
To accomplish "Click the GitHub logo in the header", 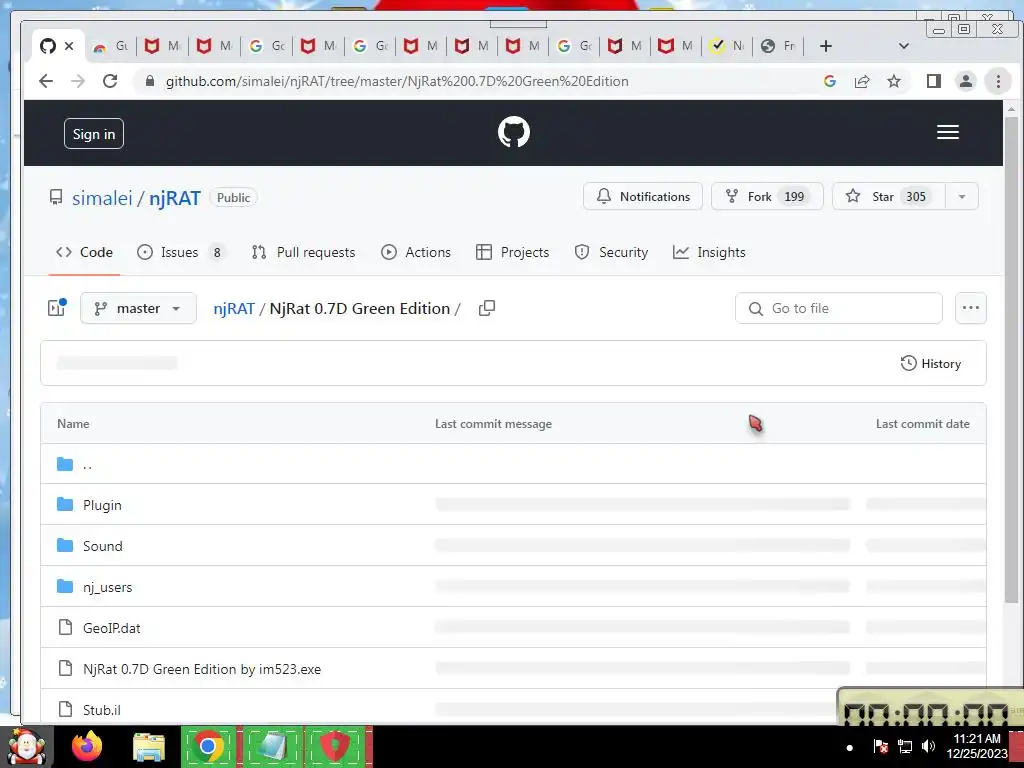I will pos(513,133).
